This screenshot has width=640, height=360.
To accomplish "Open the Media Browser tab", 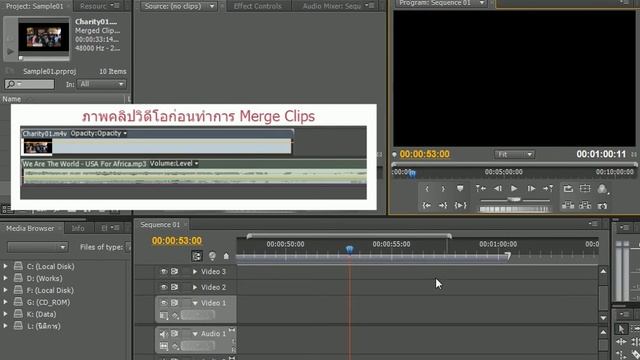I will (x=30, y=228).
